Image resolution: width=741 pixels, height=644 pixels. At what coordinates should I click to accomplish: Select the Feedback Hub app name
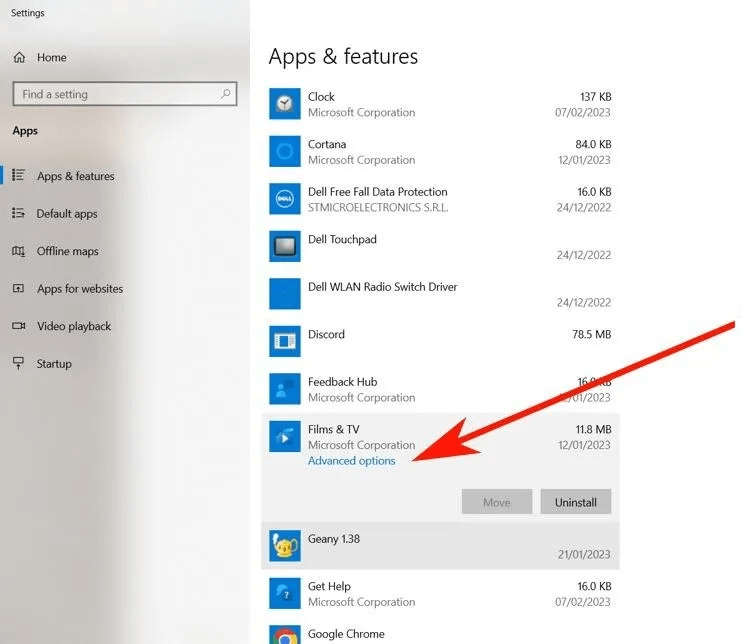(x=343, y=382)
